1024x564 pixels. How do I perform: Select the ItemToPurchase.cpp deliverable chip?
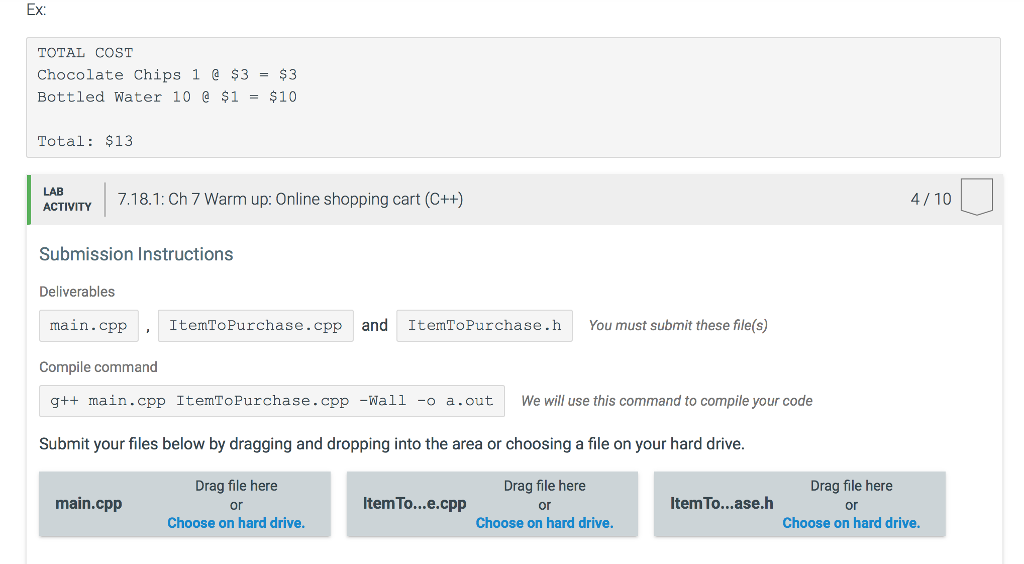[255, 326]
